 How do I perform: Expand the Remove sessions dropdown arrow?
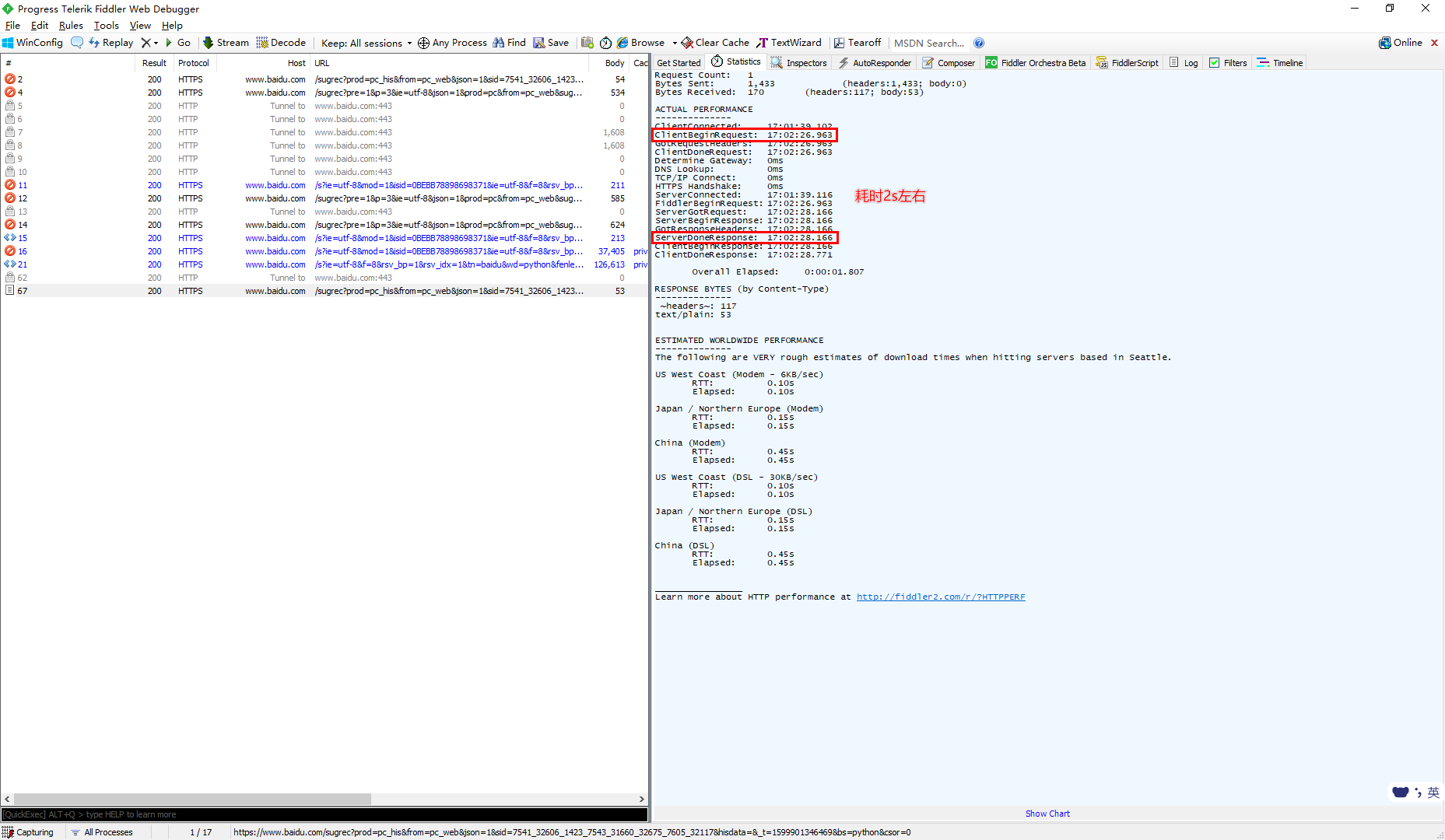[x=156, y=43]
